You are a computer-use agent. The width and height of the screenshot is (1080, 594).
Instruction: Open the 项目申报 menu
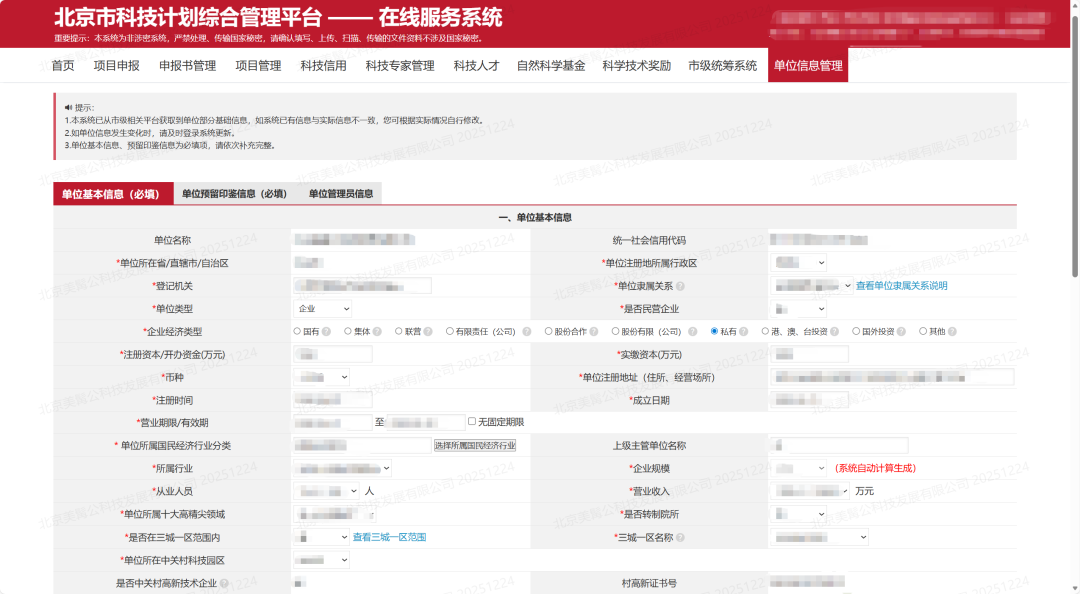(116, 65)
